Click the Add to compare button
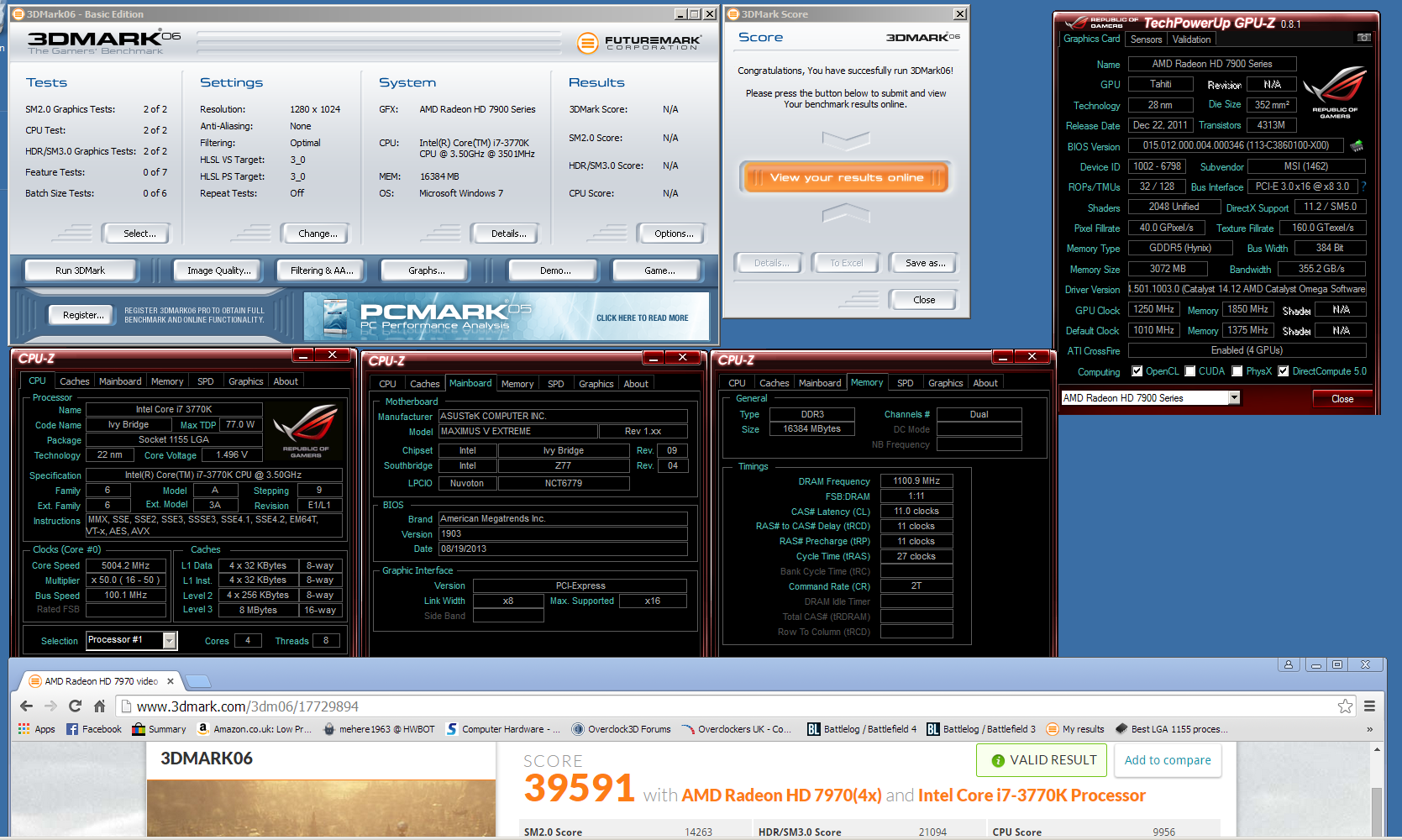Image resolution: width=1402 pixels, height=840 pixels. pos(1168,760)
